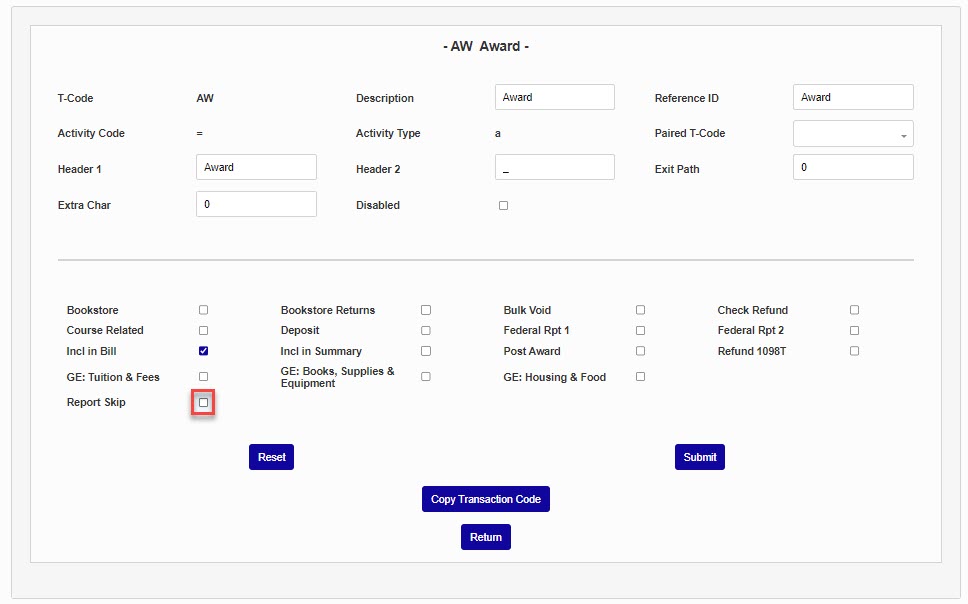The image size is (968, 604).
Task: Tick the Deposit checkbox
Action: click(426, 330)
